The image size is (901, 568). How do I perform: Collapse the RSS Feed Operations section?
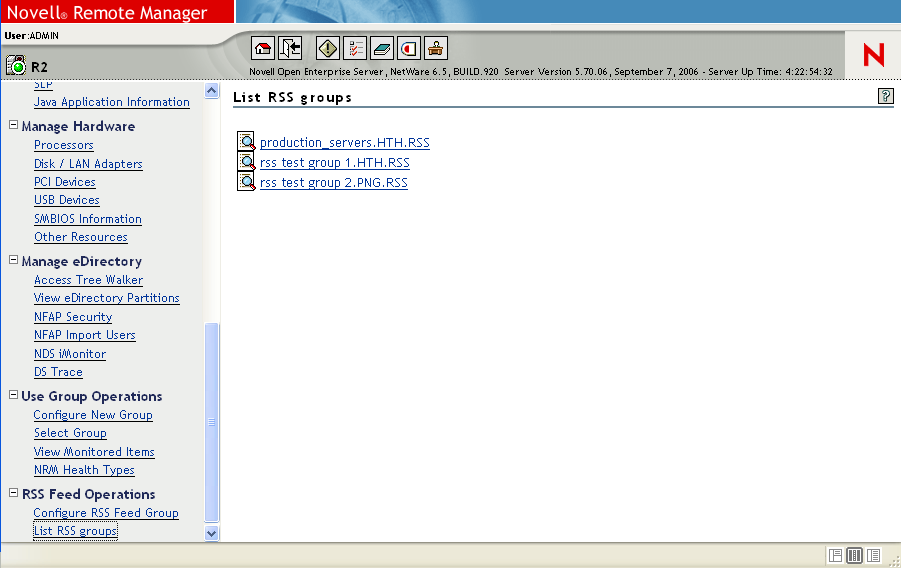point(13,493)
